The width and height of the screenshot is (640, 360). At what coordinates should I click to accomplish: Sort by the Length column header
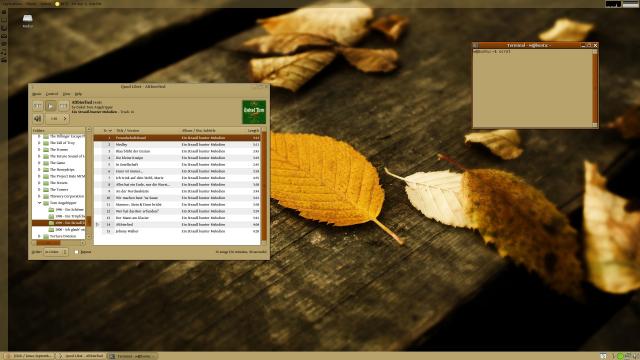[253, 131]
